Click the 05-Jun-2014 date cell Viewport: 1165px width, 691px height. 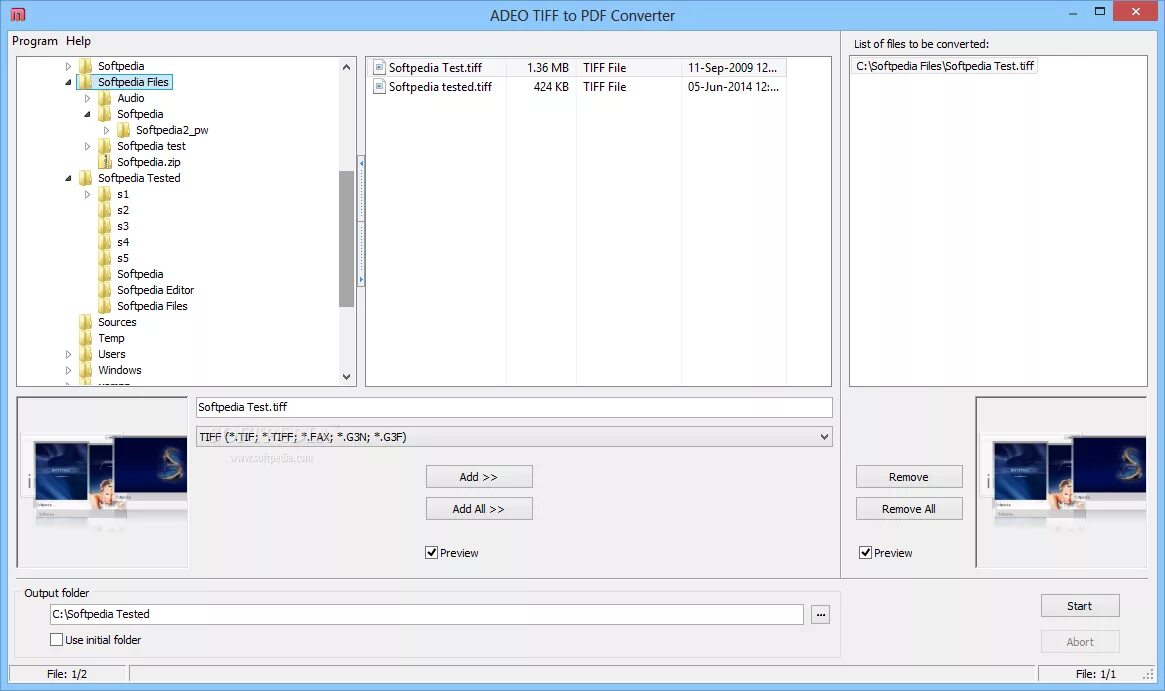point(733,87)
